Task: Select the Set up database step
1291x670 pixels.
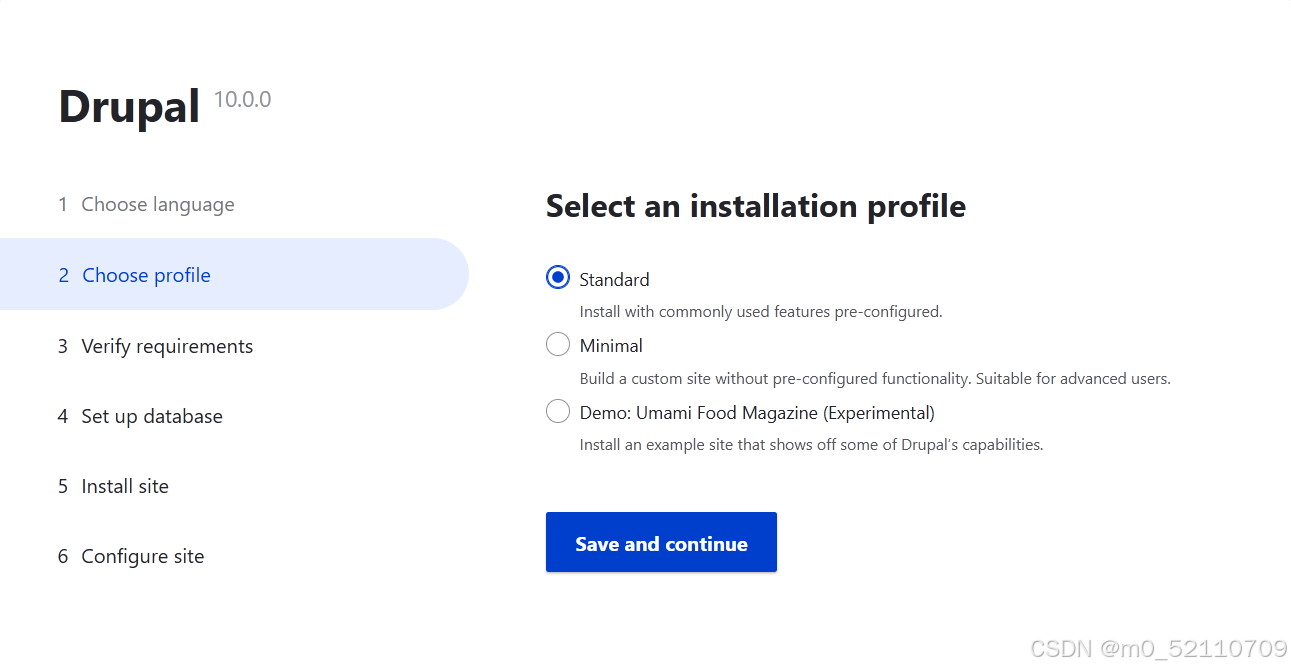Action: tap(140, 416)
